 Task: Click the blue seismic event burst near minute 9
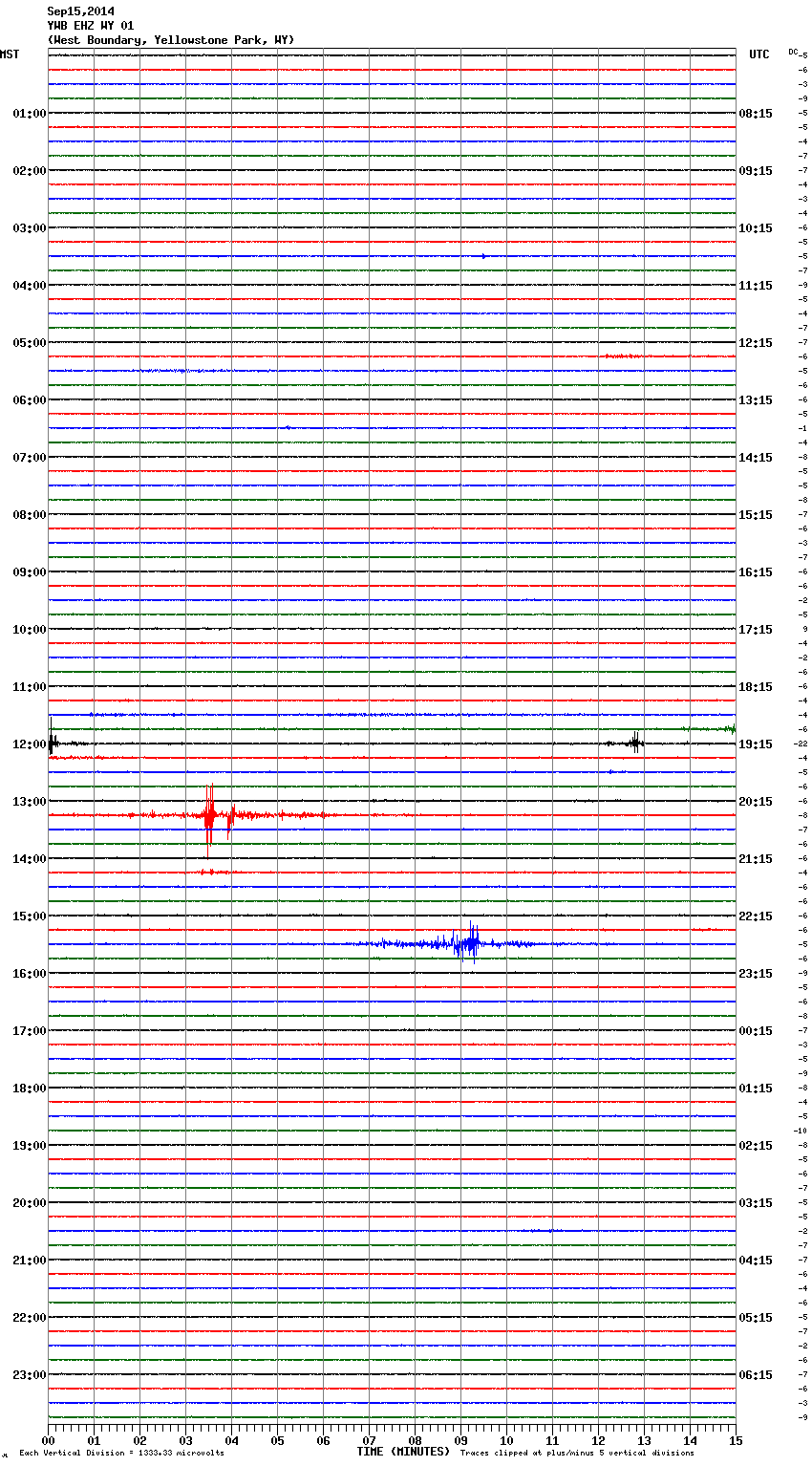click(x=467, y=943)
